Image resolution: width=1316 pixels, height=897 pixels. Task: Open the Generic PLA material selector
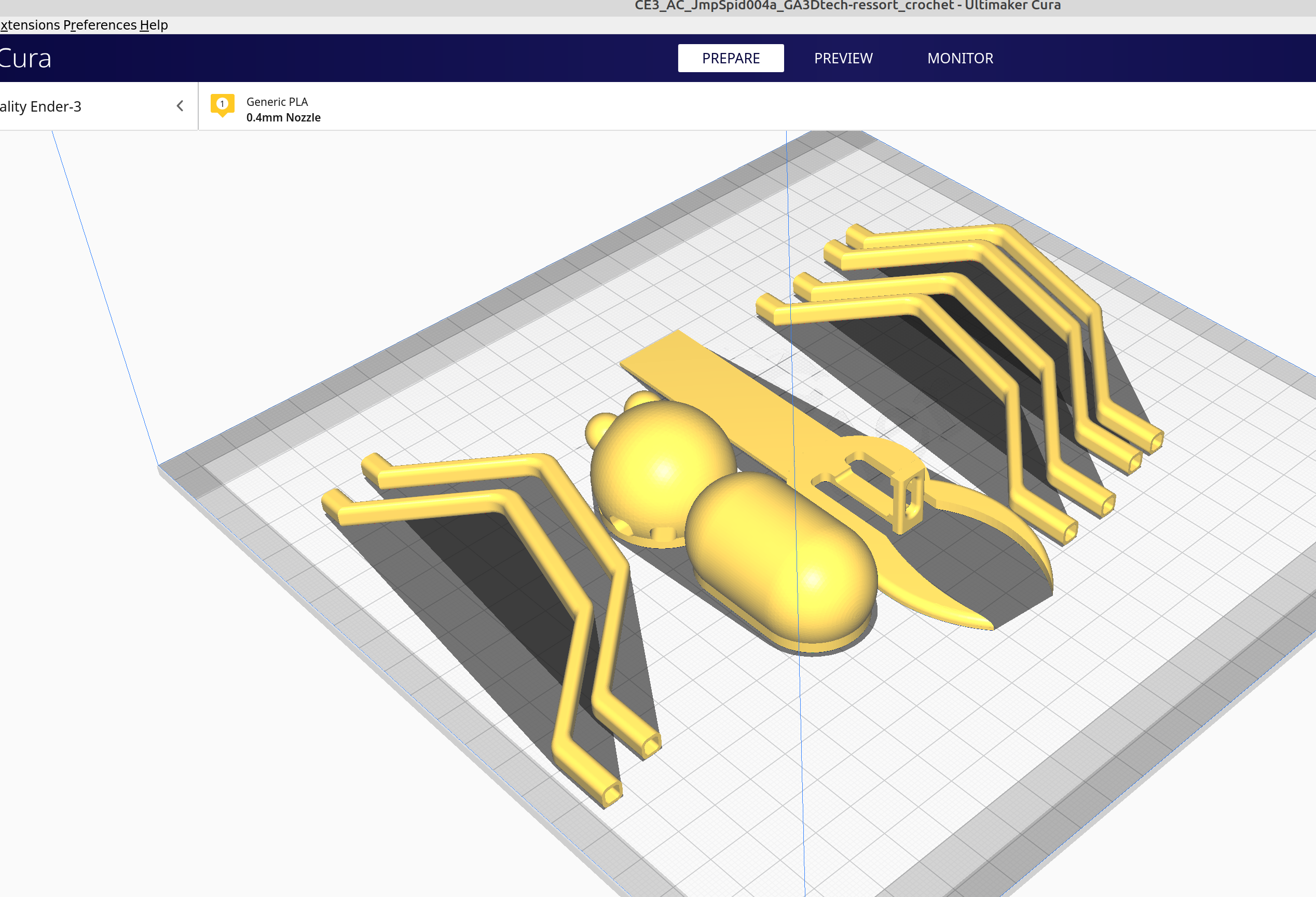tap(277, 102)
